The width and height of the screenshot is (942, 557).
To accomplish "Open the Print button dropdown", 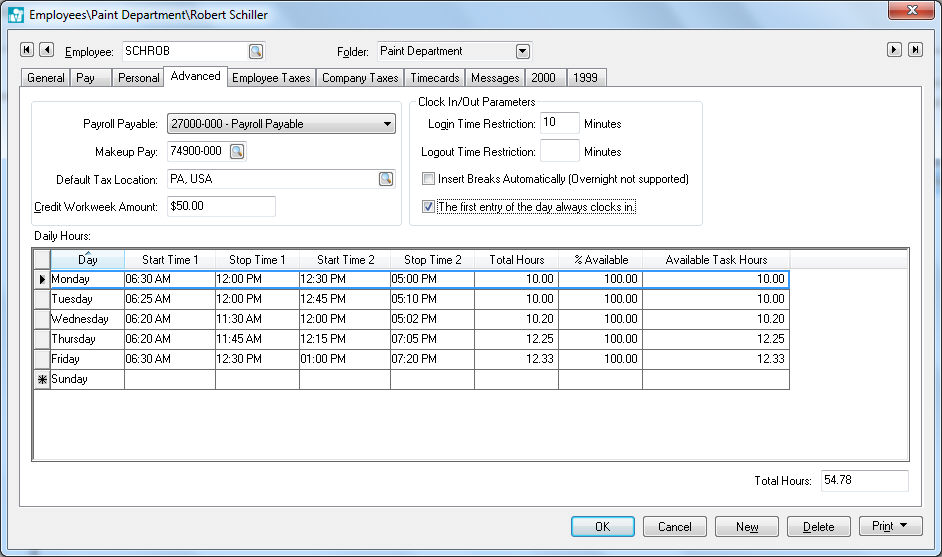I will pyautogui.click(x=903, y=526).
